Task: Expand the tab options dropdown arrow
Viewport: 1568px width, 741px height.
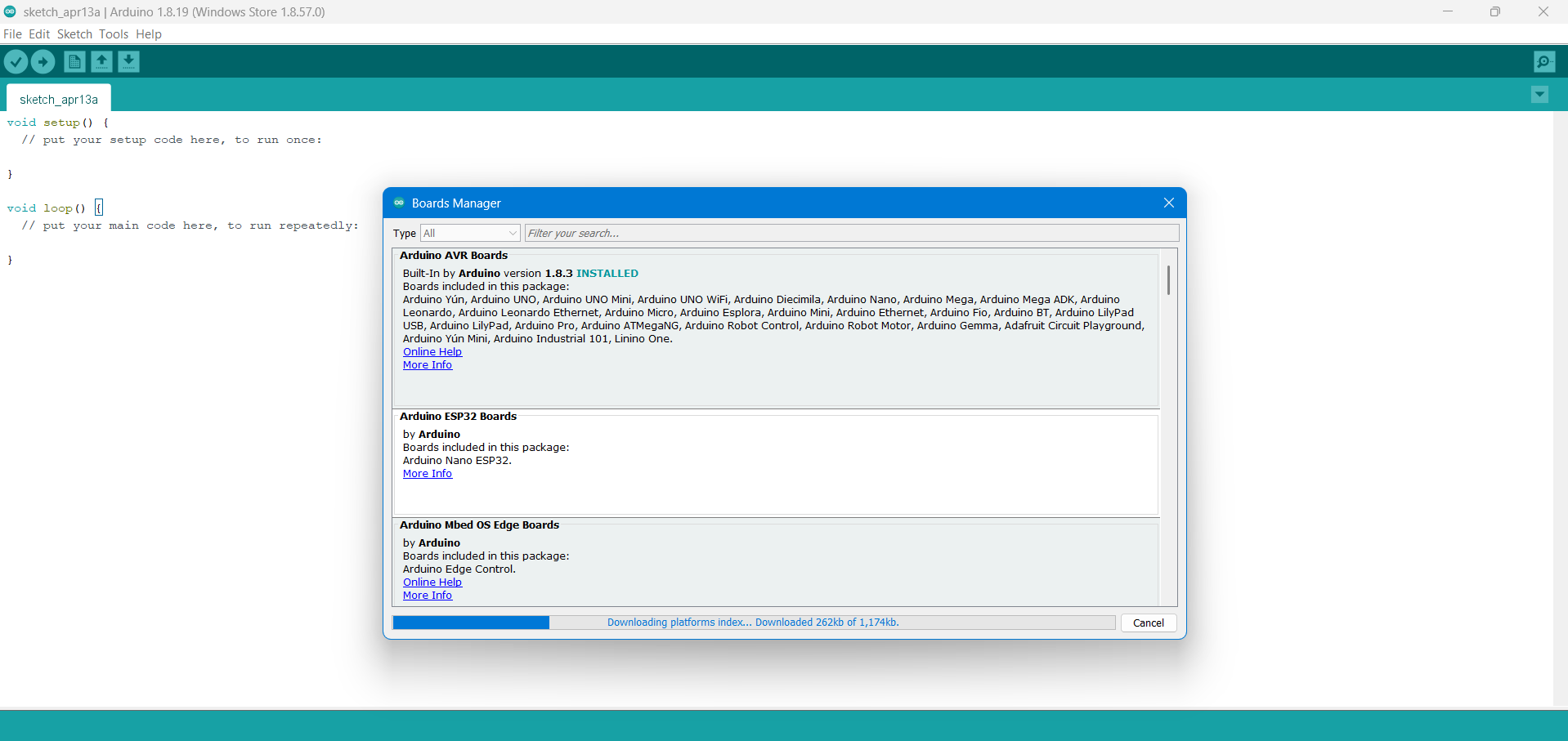Action: tap(1539, 95)
